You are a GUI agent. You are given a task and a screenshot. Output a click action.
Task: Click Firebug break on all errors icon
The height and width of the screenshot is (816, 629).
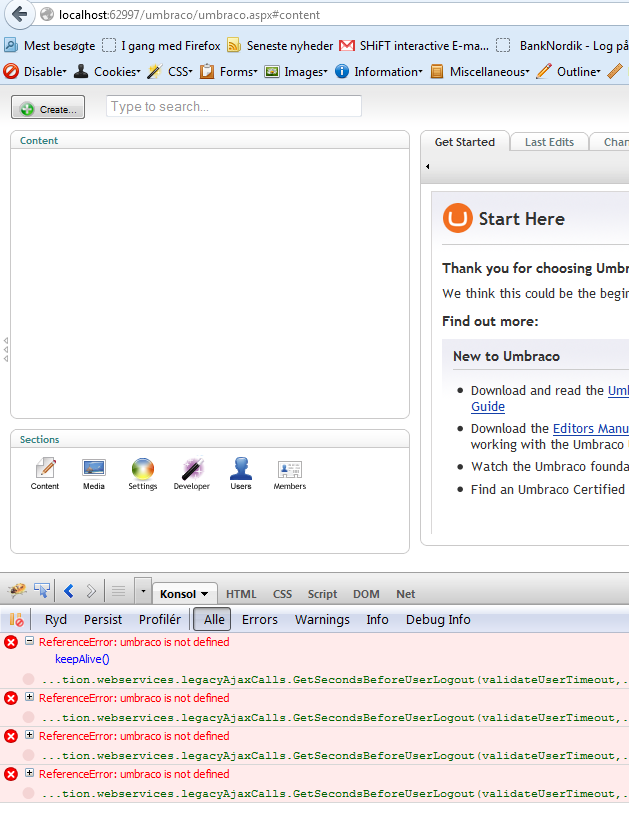(x=16, y=619)
